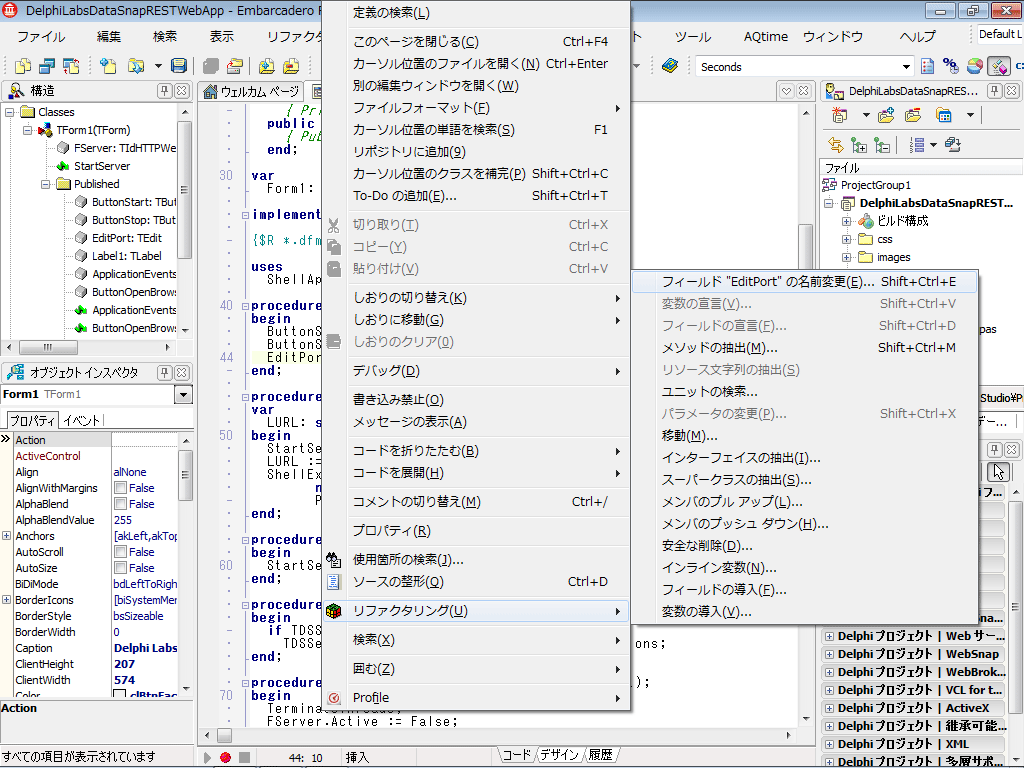
Task: Toggle the AutoSize checkbox
Action: [120, 568]
